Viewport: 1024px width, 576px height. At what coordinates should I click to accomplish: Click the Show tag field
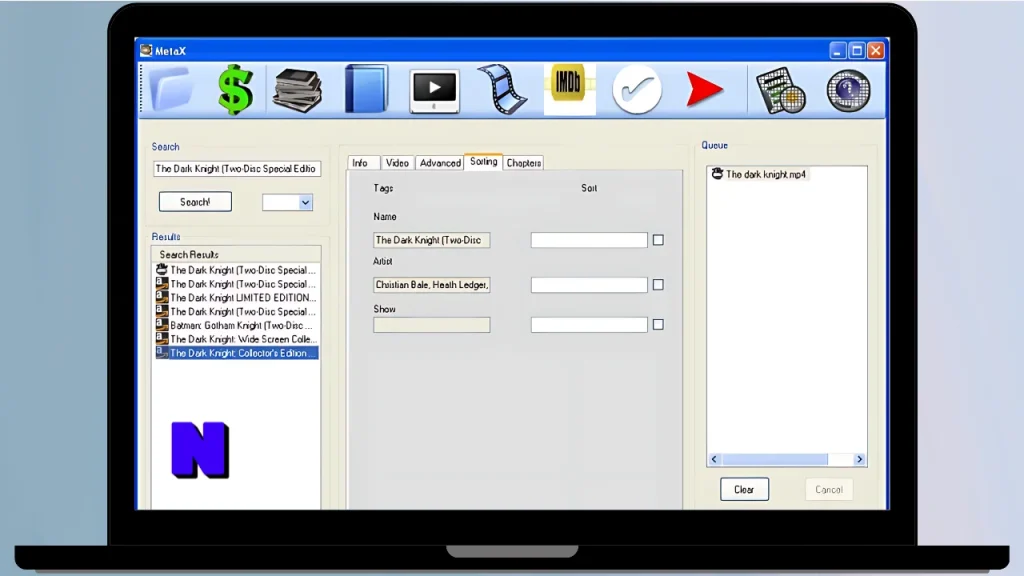(x=432, y=325)
